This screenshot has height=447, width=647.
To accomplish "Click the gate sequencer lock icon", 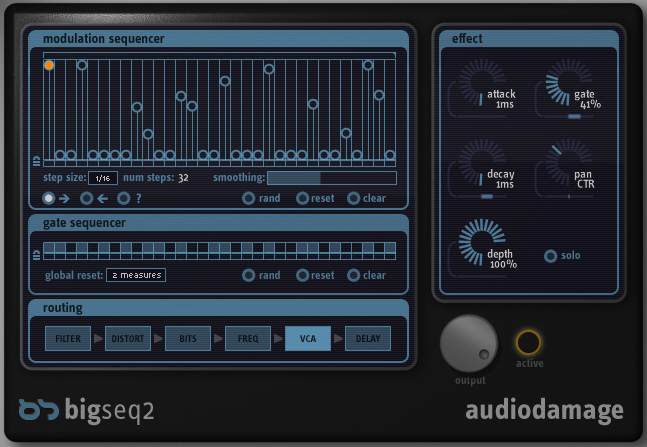I will click(x=36, y=255).
